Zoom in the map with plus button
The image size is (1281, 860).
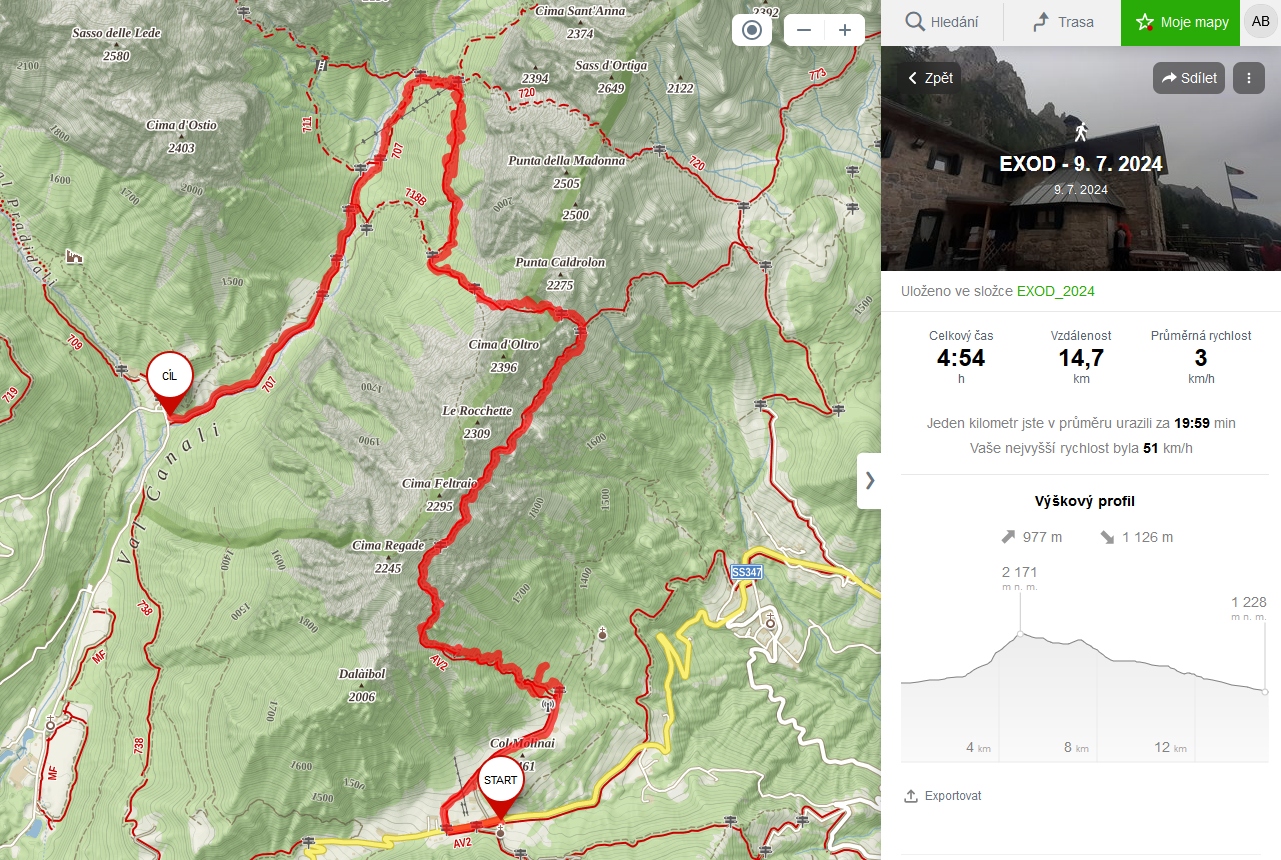845,30
